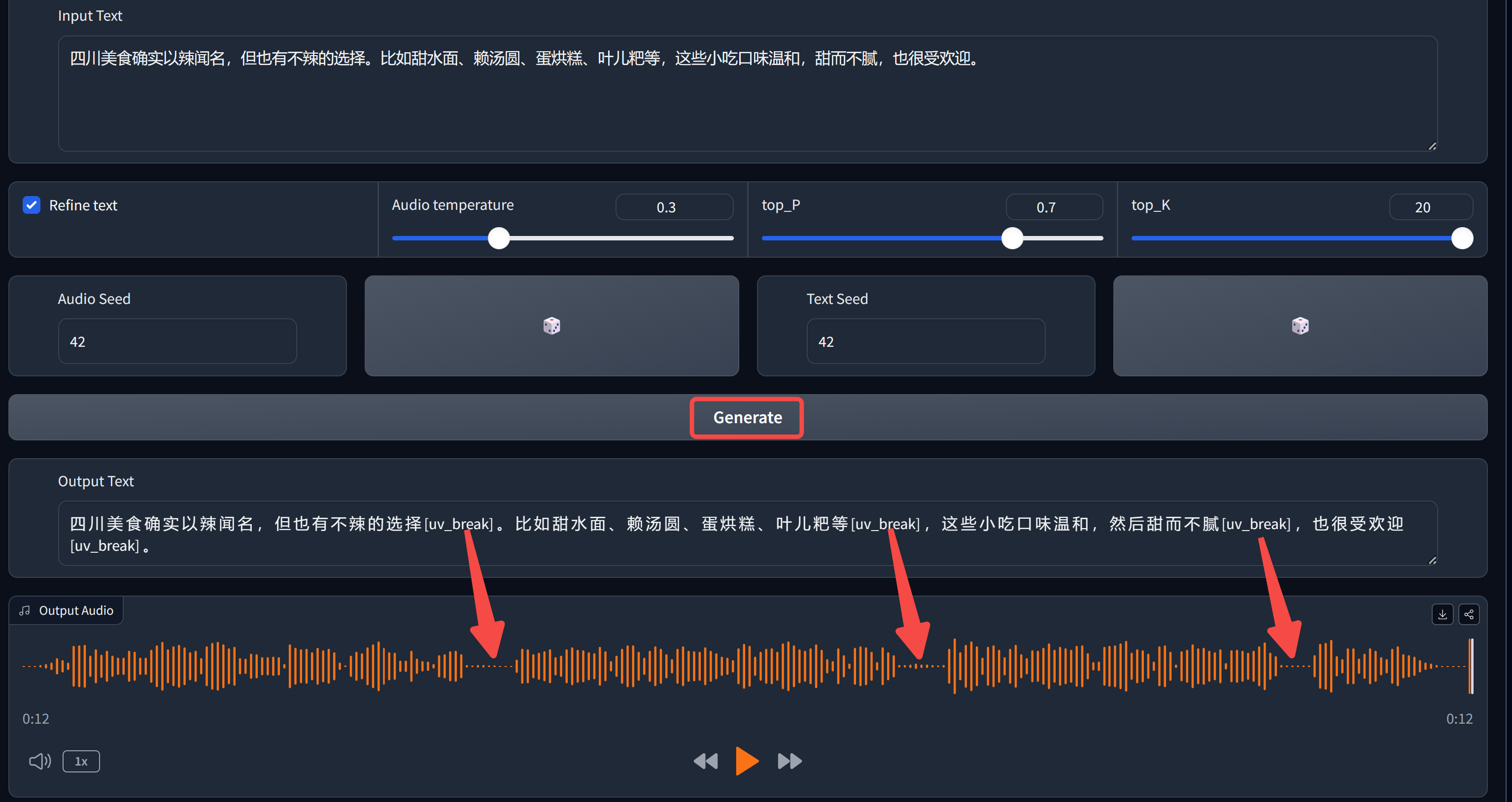Download the output audio file
This screenshot has height=802, width=1512.
click(x=1442, y=614)
